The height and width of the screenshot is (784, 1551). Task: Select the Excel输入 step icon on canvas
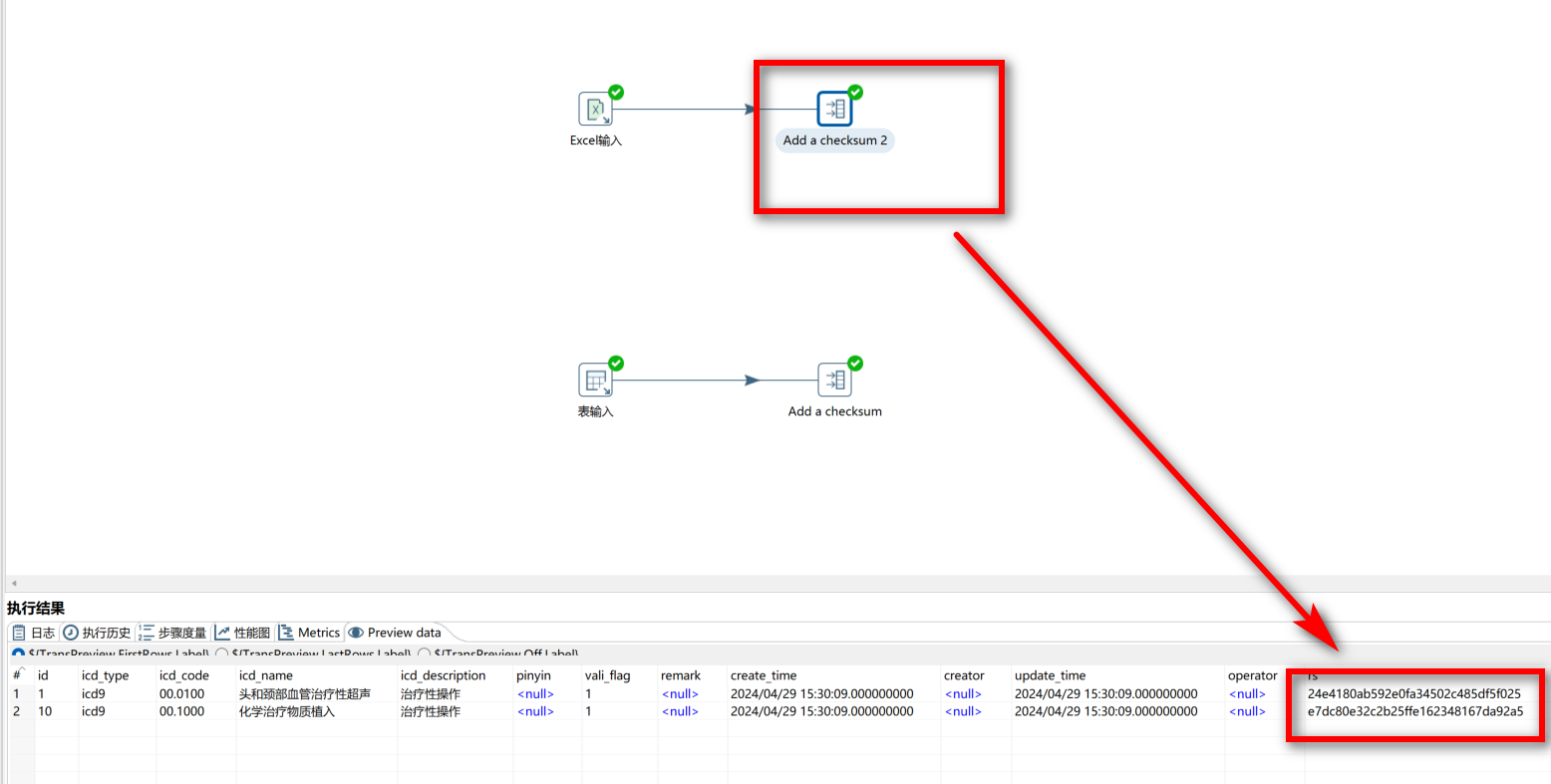[596, 110]
